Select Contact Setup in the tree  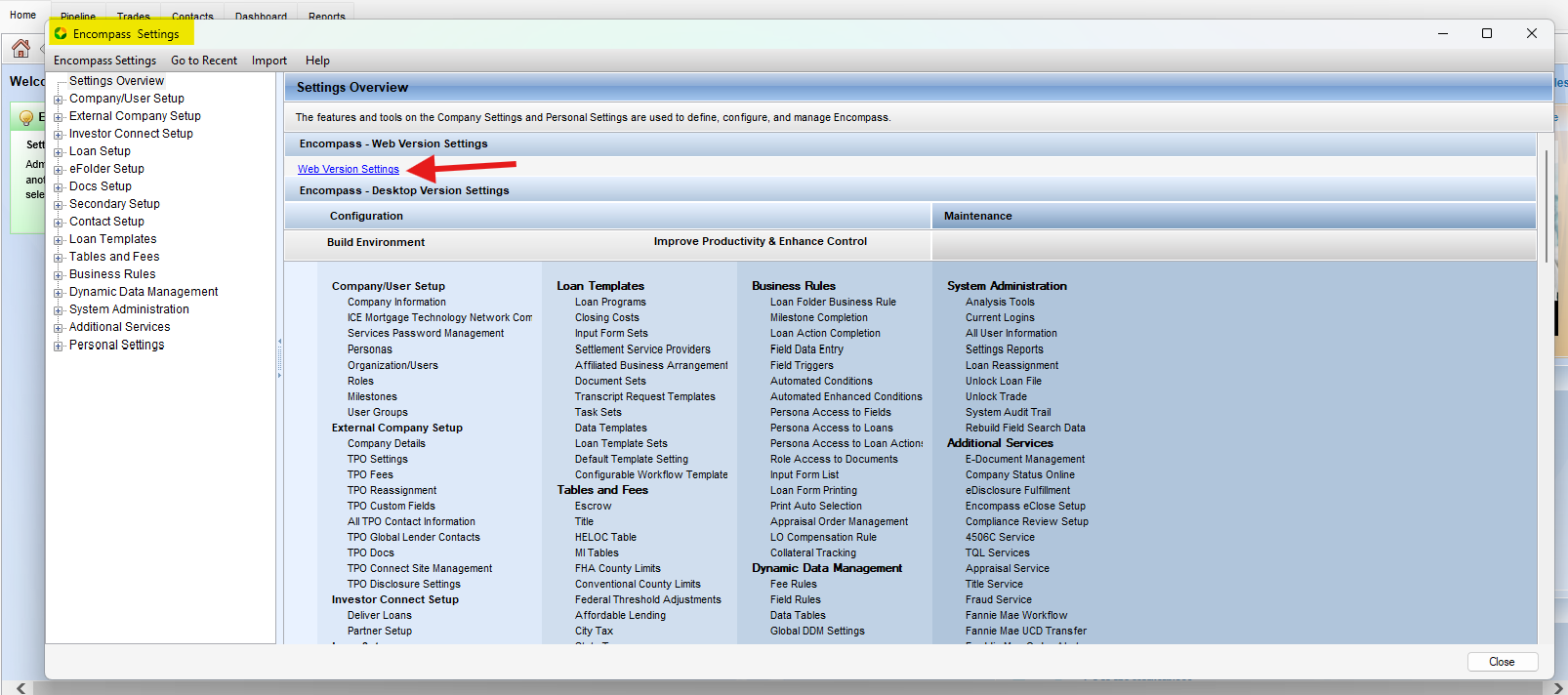(106, 222)
